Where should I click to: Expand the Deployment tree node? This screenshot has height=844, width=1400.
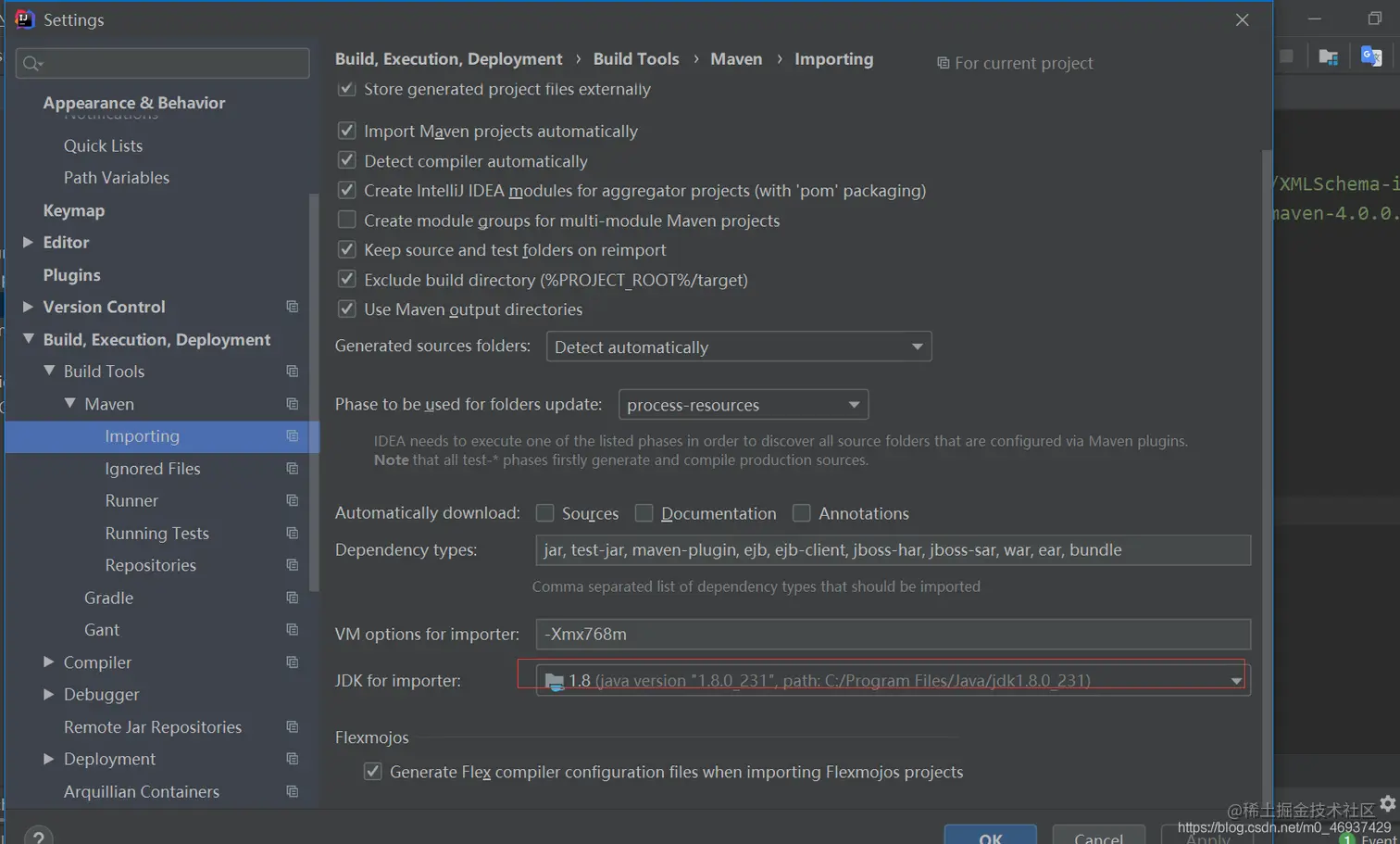pos(49,759)
